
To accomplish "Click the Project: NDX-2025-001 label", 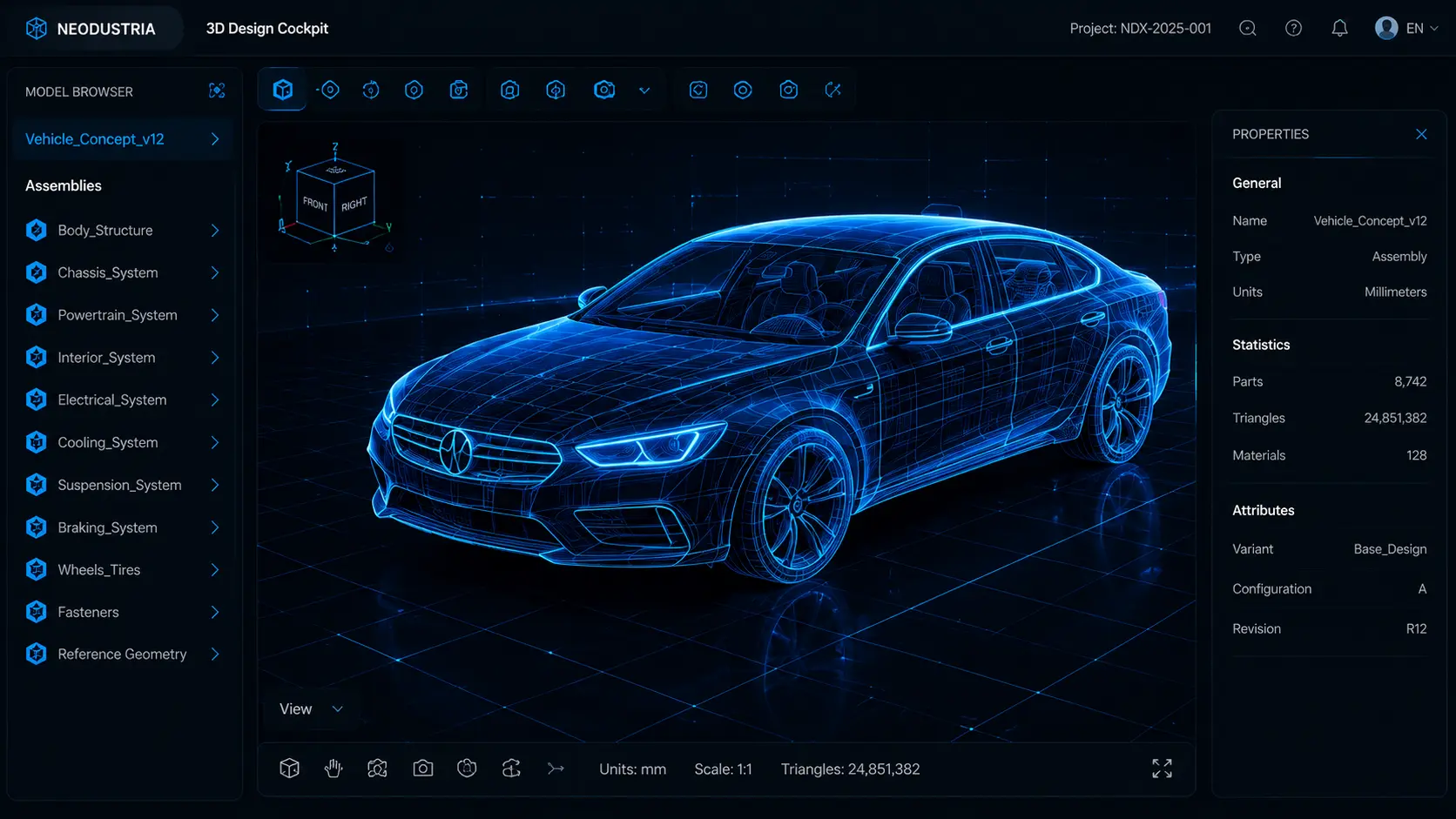I will [1141, 29].
